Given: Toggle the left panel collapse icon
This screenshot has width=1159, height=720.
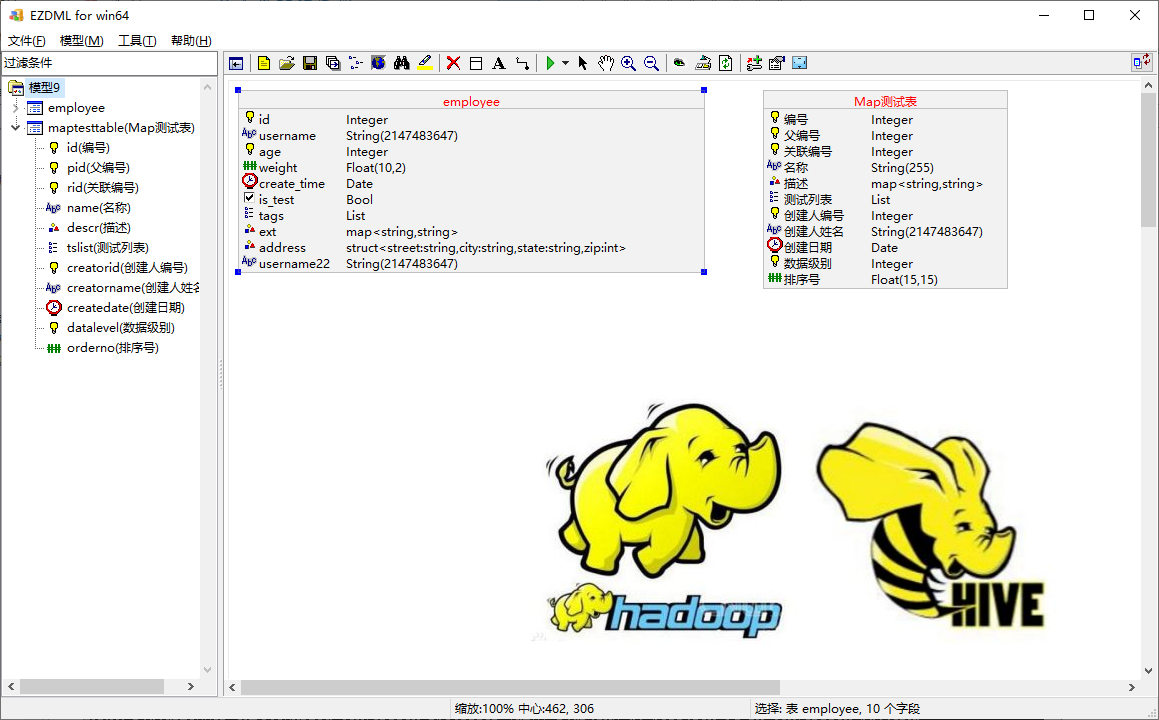Looking at the screenshot, I should click(236, 64).
